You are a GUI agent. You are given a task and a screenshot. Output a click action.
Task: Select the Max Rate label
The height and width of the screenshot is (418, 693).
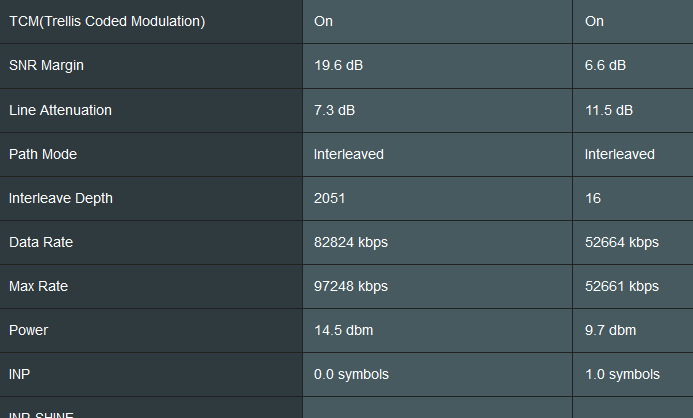[38, 286]
